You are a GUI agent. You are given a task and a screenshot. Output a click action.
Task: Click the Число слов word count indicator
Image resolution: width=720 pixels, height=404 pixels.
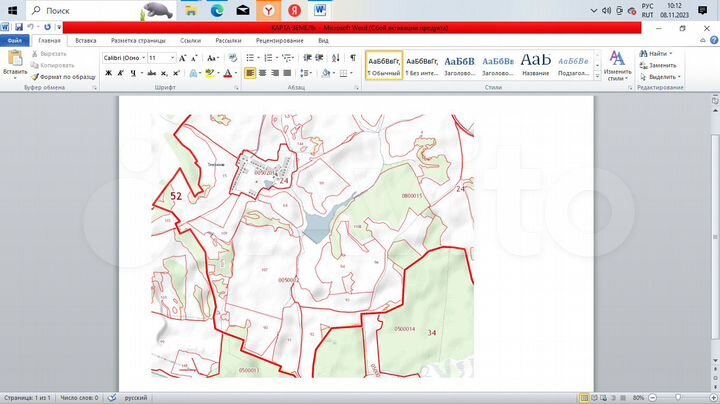pyautogui.click(x=79, y=398)
